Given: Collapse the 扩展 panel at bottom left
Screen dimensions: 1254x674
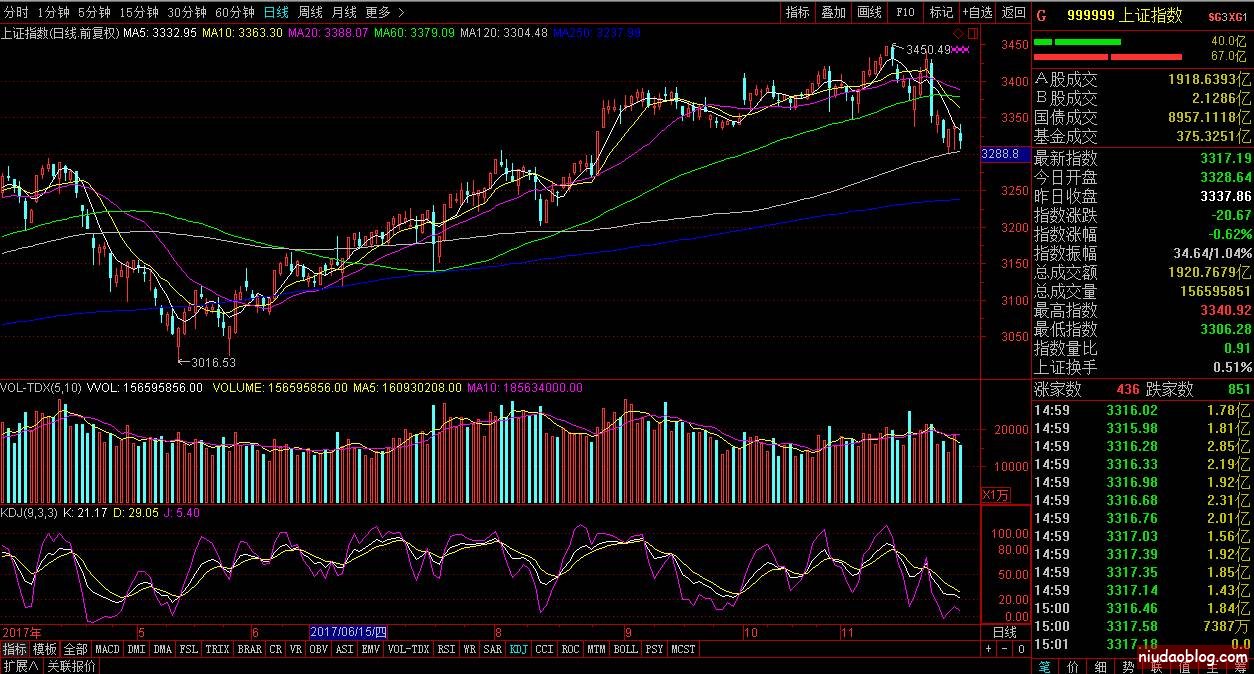Looking at the screenshot, I should [x=20, y=666].
